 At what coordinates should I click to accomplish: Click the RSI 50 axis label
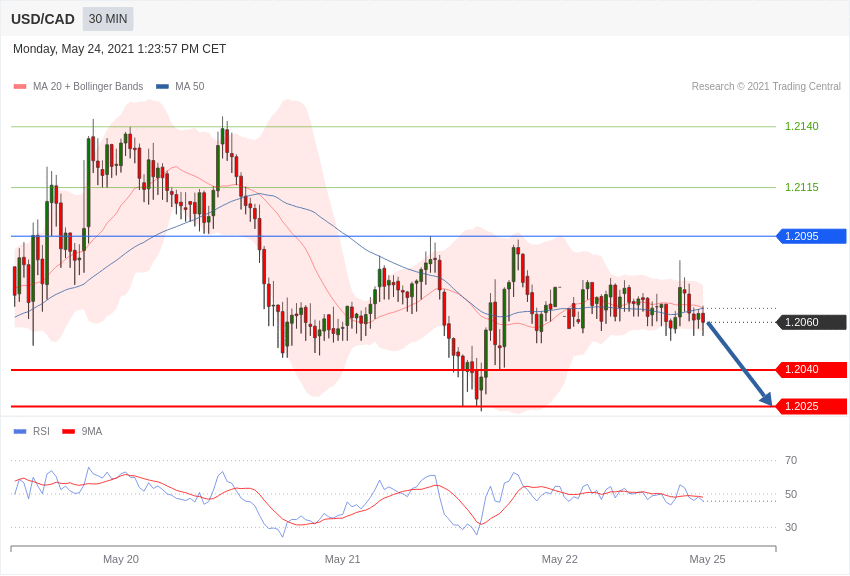(791, 494)
